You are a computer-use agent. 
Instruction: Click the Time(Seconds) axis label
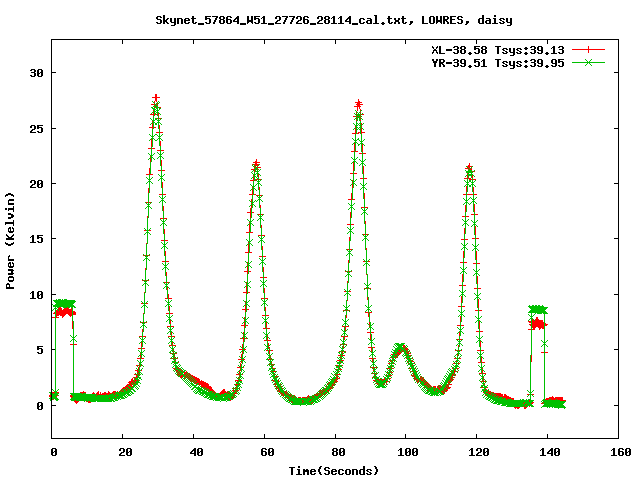coord(334,471)
